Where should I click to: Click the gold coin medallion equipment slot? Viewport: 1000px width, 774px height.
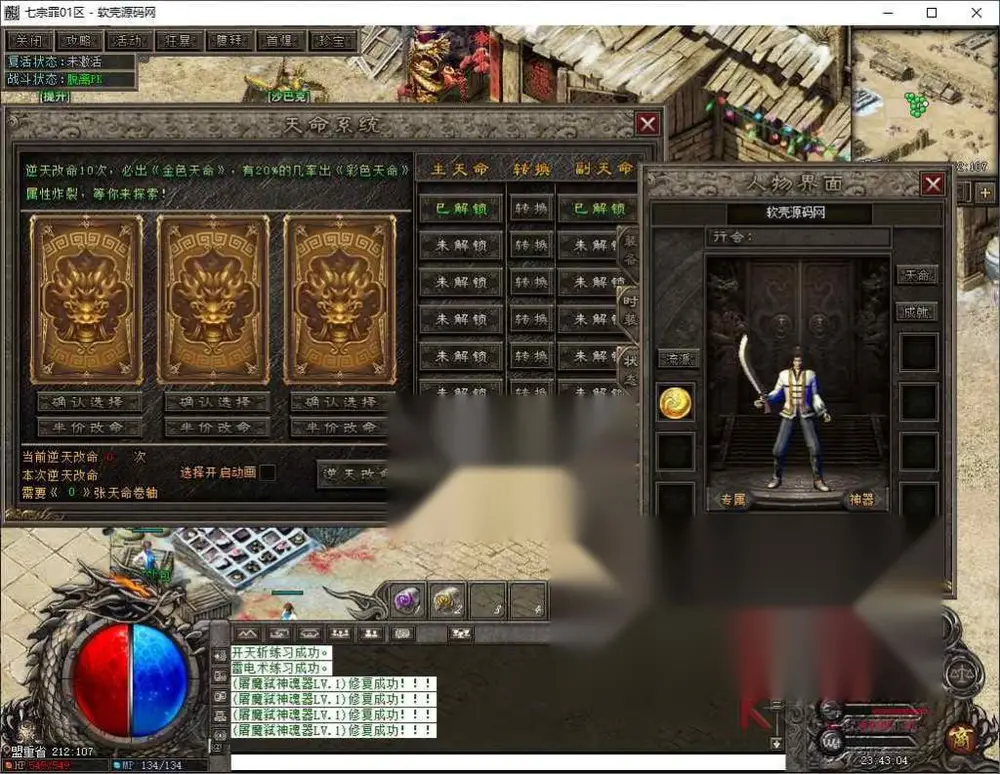pos(675,403)
